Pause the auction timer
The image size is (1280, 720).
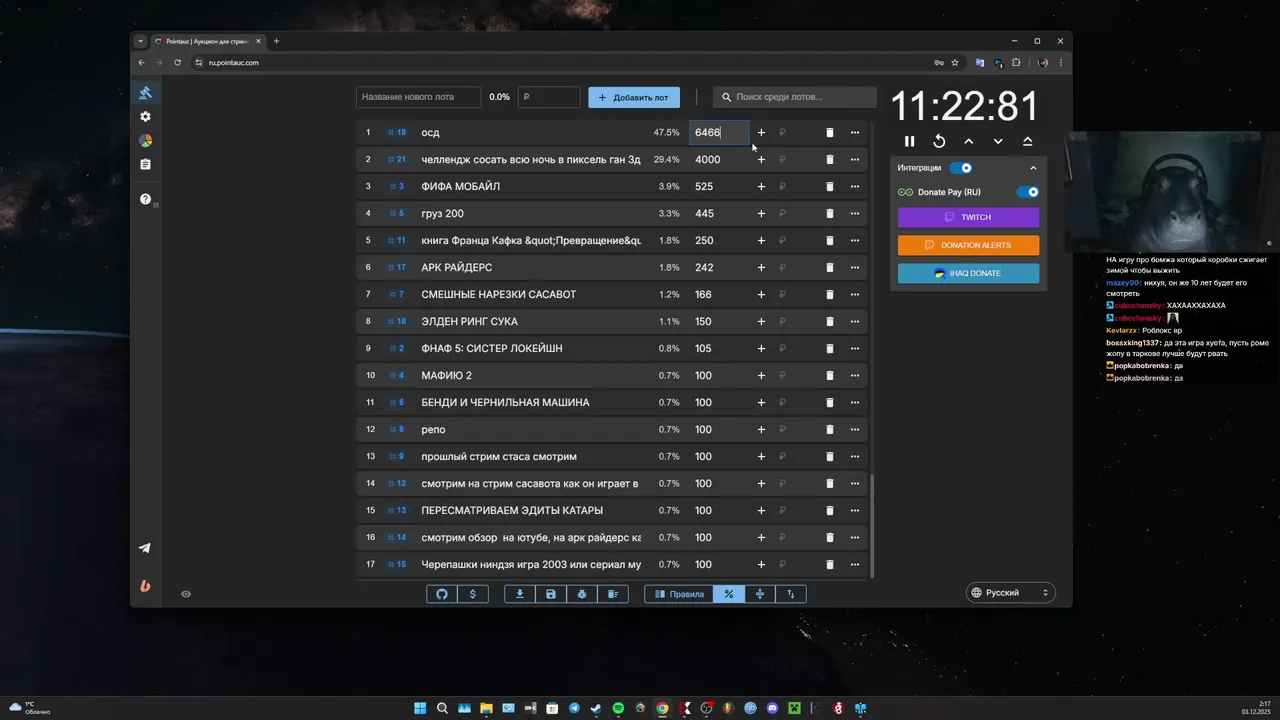coord(909,142)
